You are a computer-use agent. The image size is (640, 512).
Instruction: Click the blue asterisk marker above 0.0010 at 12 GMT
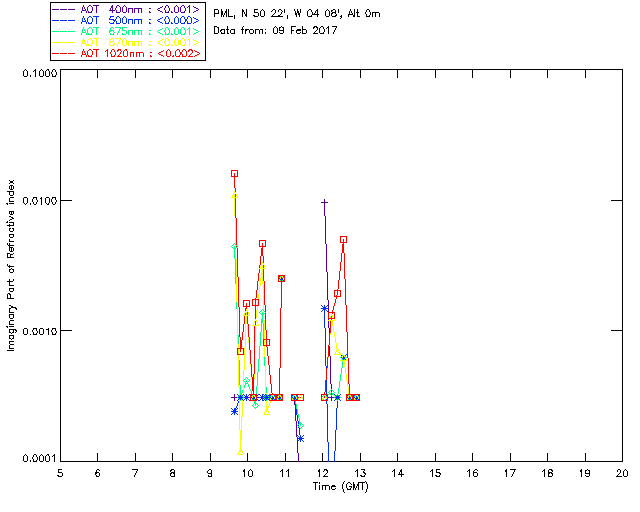pos(324,308)
